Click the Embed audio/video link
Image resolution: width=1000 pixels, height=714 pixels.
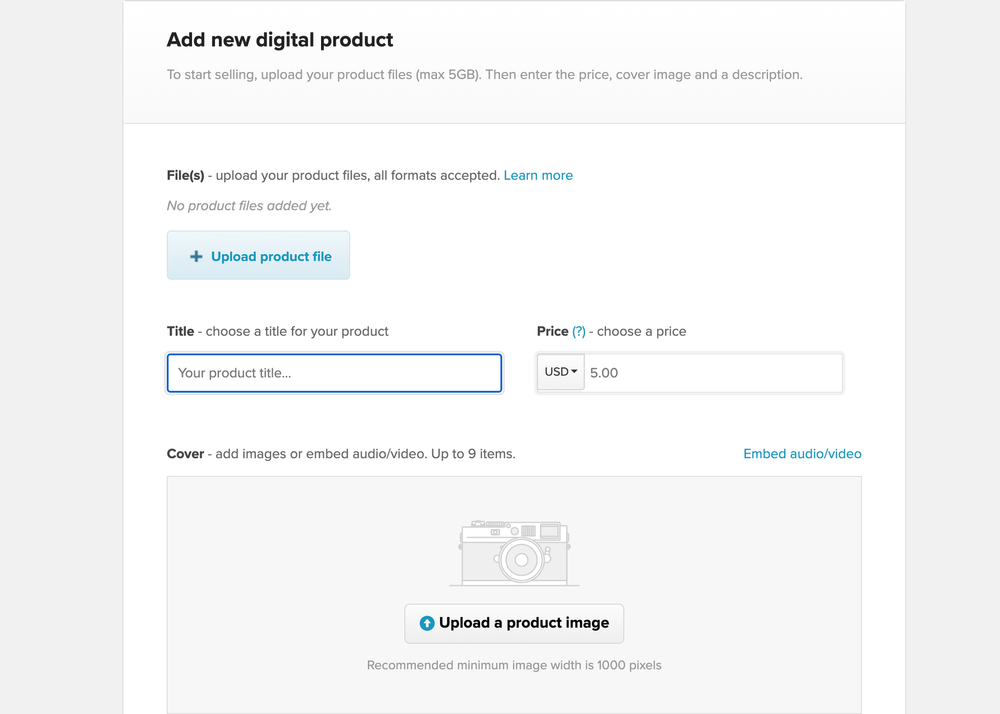[x=802, y=453]
